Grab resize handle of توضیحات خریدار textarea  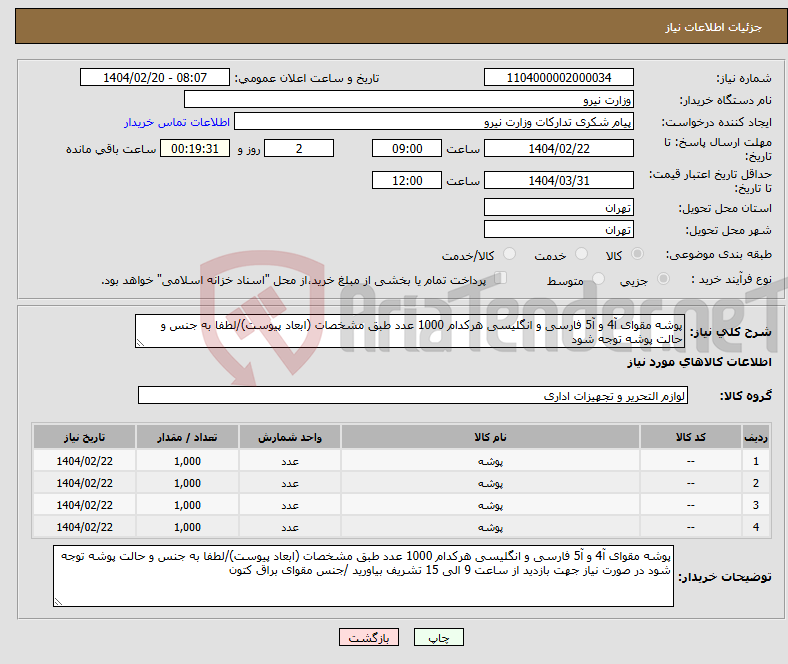pos(58,602)
